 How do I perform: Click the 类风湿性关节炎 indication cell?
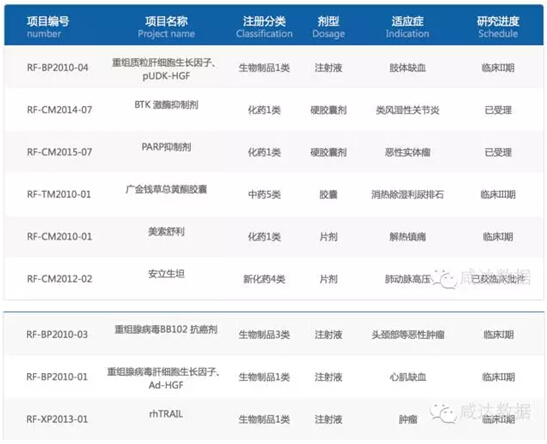(407, 110)
